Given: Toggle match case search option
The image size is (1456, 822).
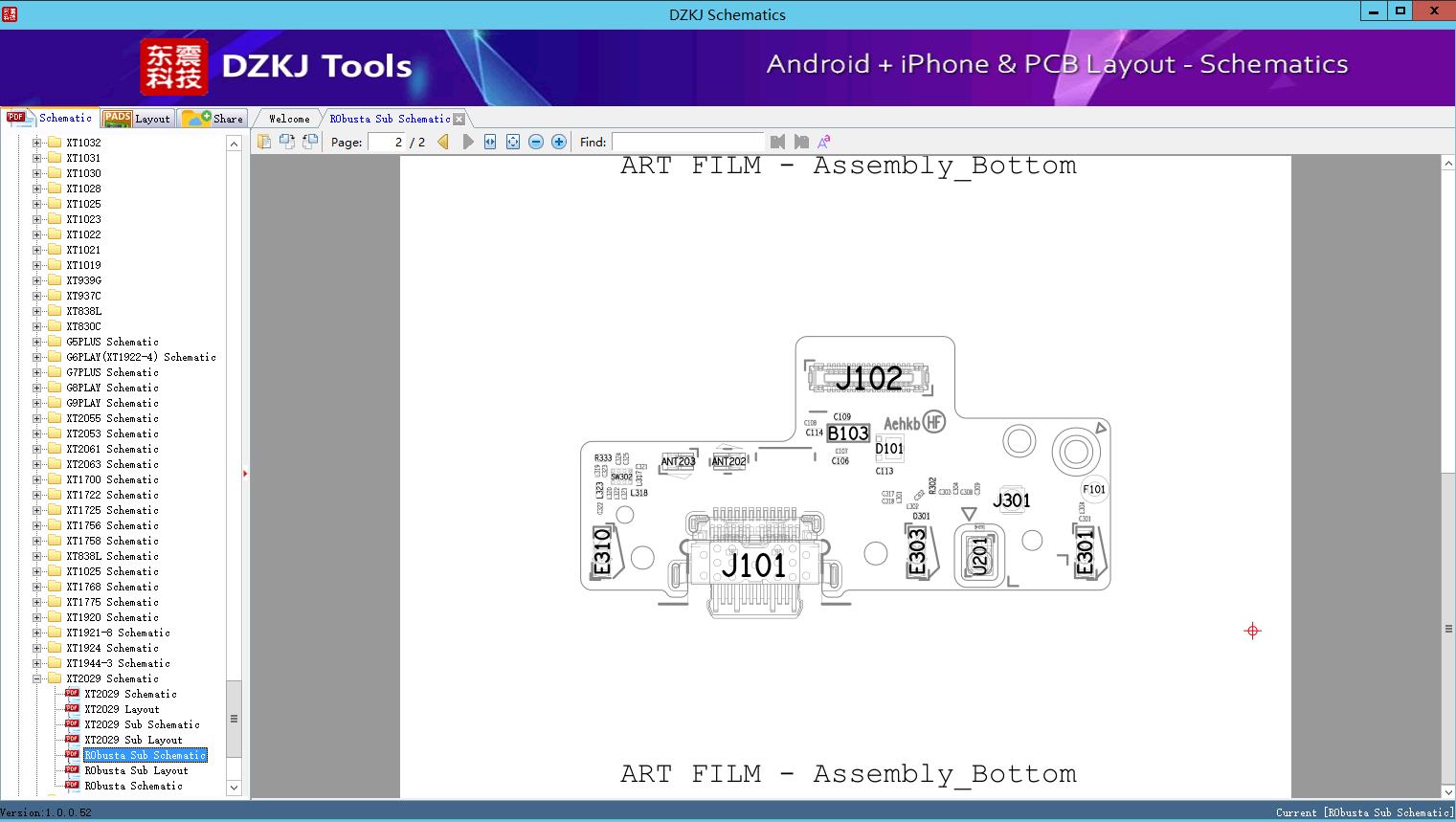Looking at the screenshot, I should pos(823,142).
